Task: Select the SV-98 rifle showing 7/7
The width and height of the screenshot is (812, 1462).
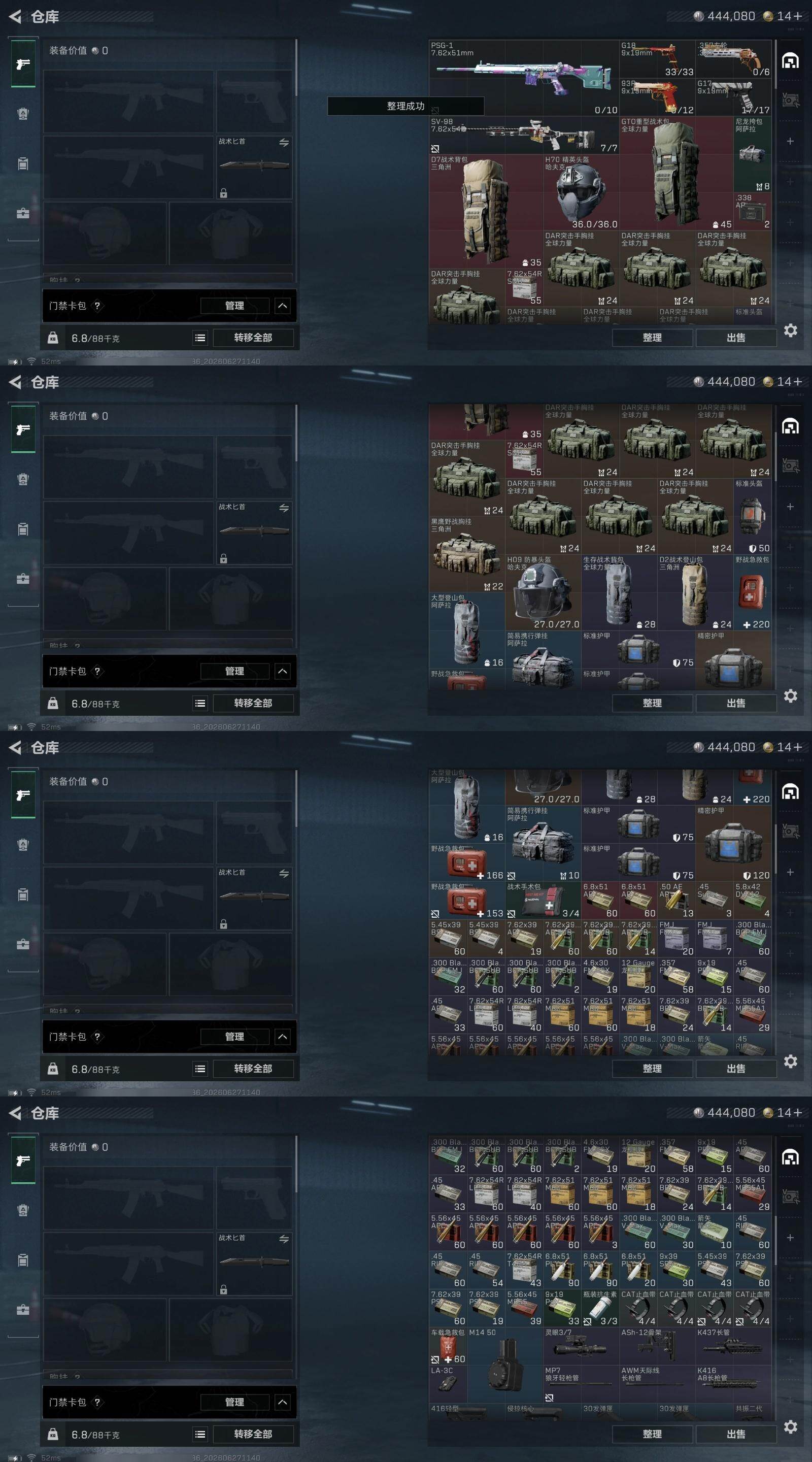Action: pyautogui.click(x=524, y=135)
